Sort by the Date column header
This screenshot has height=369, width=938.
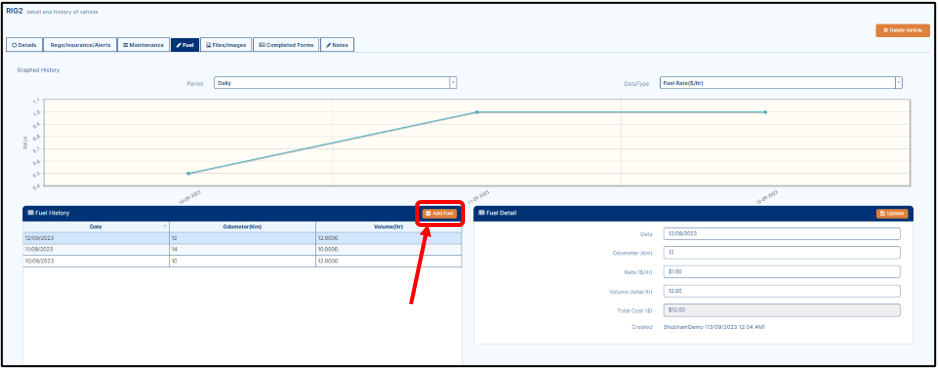96,227
